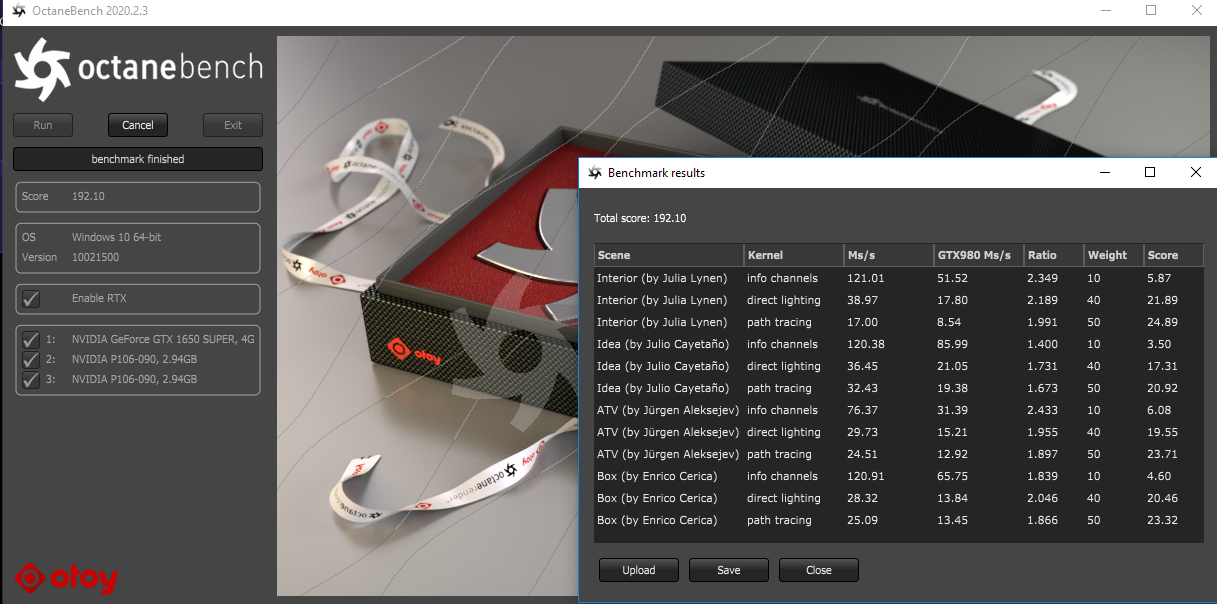Screen dimensions: 1217x604
Task: Minimize the Benchmark results window
Action: point(1104,172)
